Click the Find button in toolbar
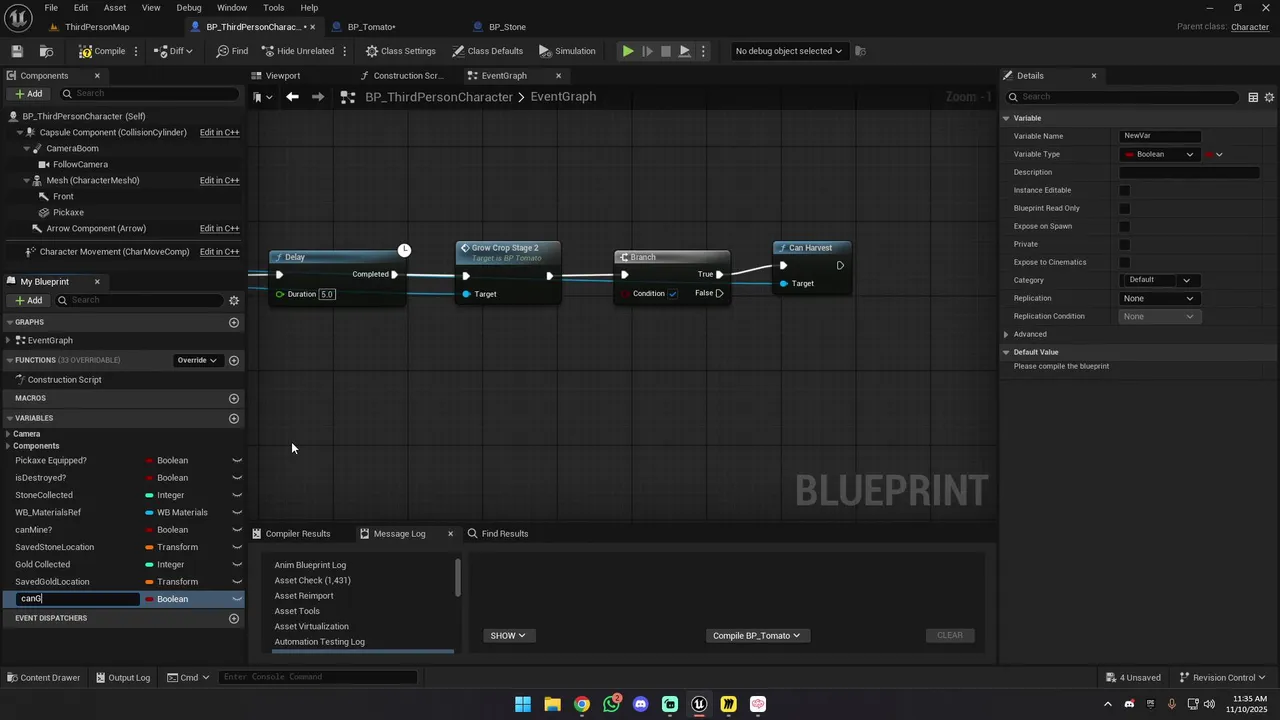Screen dimensions: 1280x720 (232, 51)
